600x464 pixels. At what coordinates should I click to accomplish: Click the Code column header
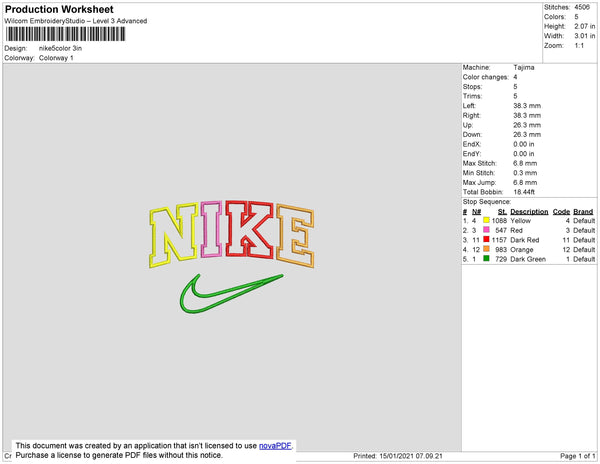(x=561, y=212)
